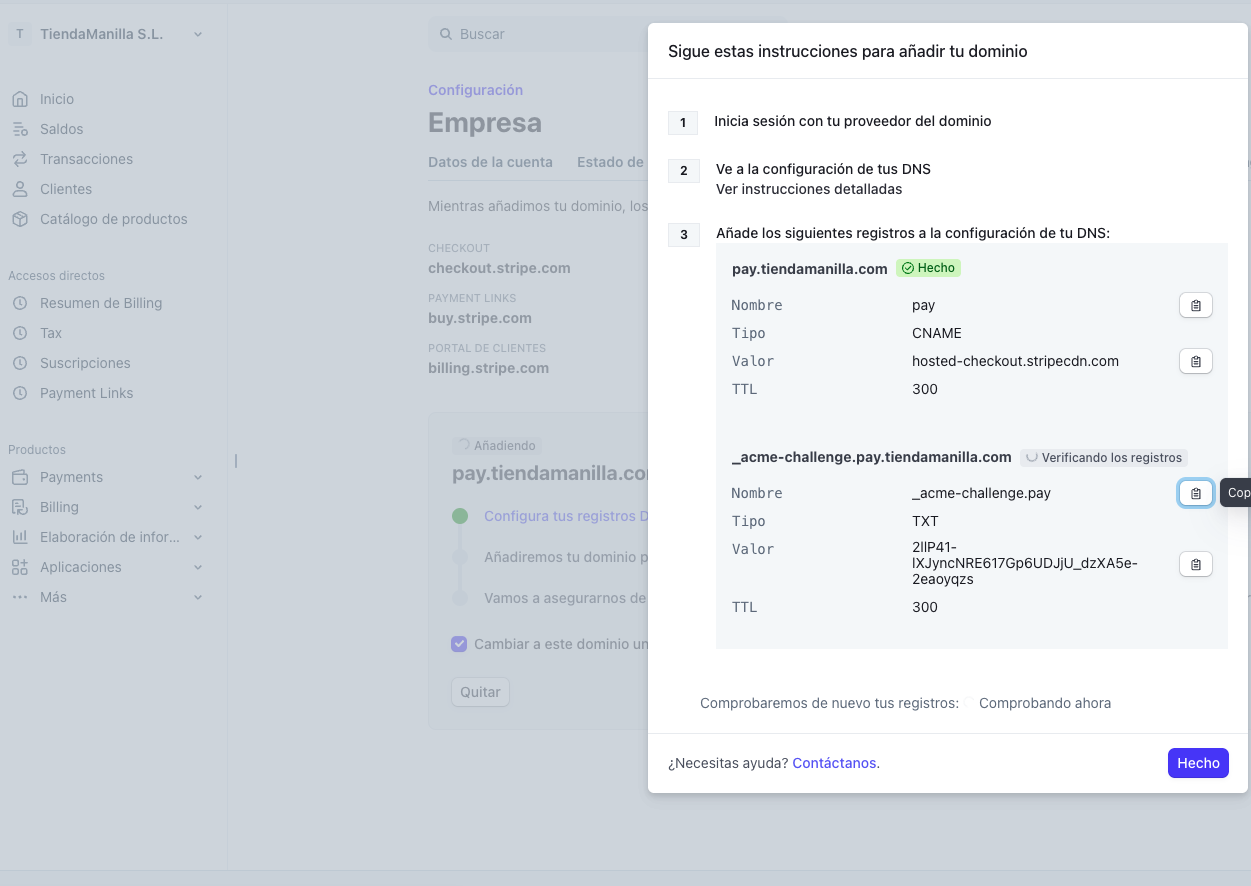1251x886 pixels.
Task: Open Catálogo de productos in the sidebar
Action: (114, 219)
